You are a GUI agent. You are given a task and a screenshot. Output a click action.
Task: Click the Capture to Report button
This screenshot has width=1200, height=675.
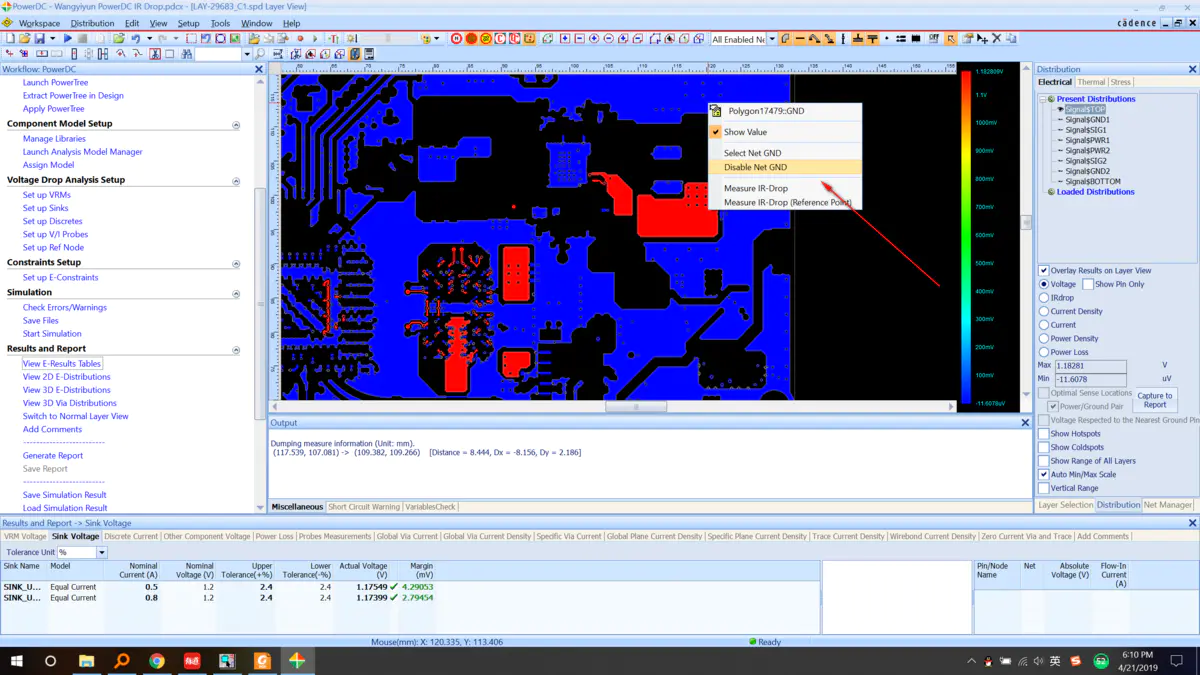coord(1155,400)
